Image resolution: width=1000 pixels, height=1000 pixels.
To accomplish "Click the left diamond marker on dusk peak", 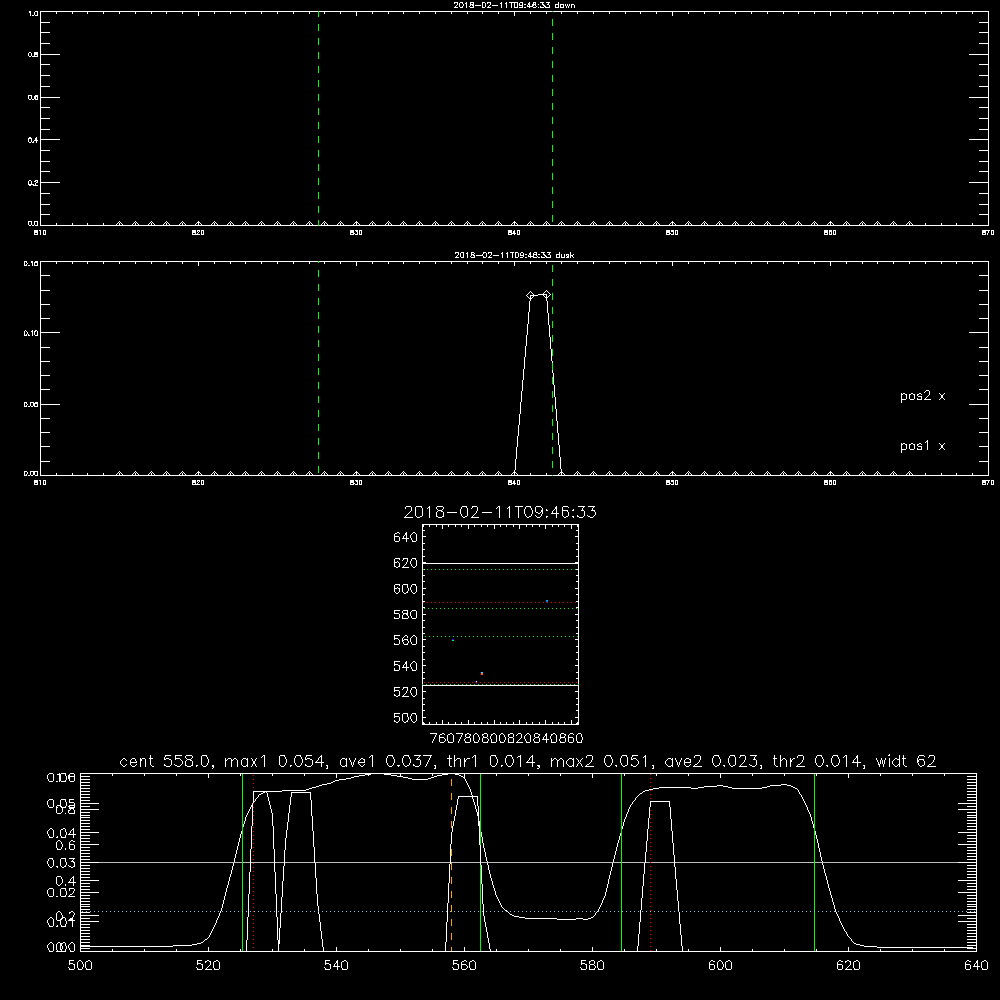I will click(x=530, y=295).
